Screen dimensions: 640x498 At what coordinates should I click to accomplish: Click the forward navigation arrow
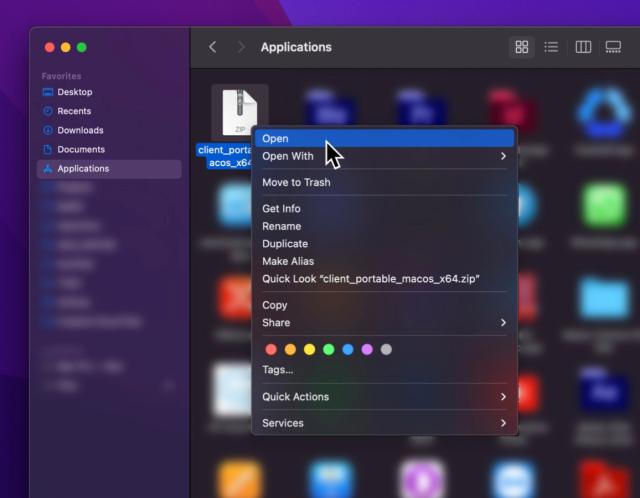241,47
